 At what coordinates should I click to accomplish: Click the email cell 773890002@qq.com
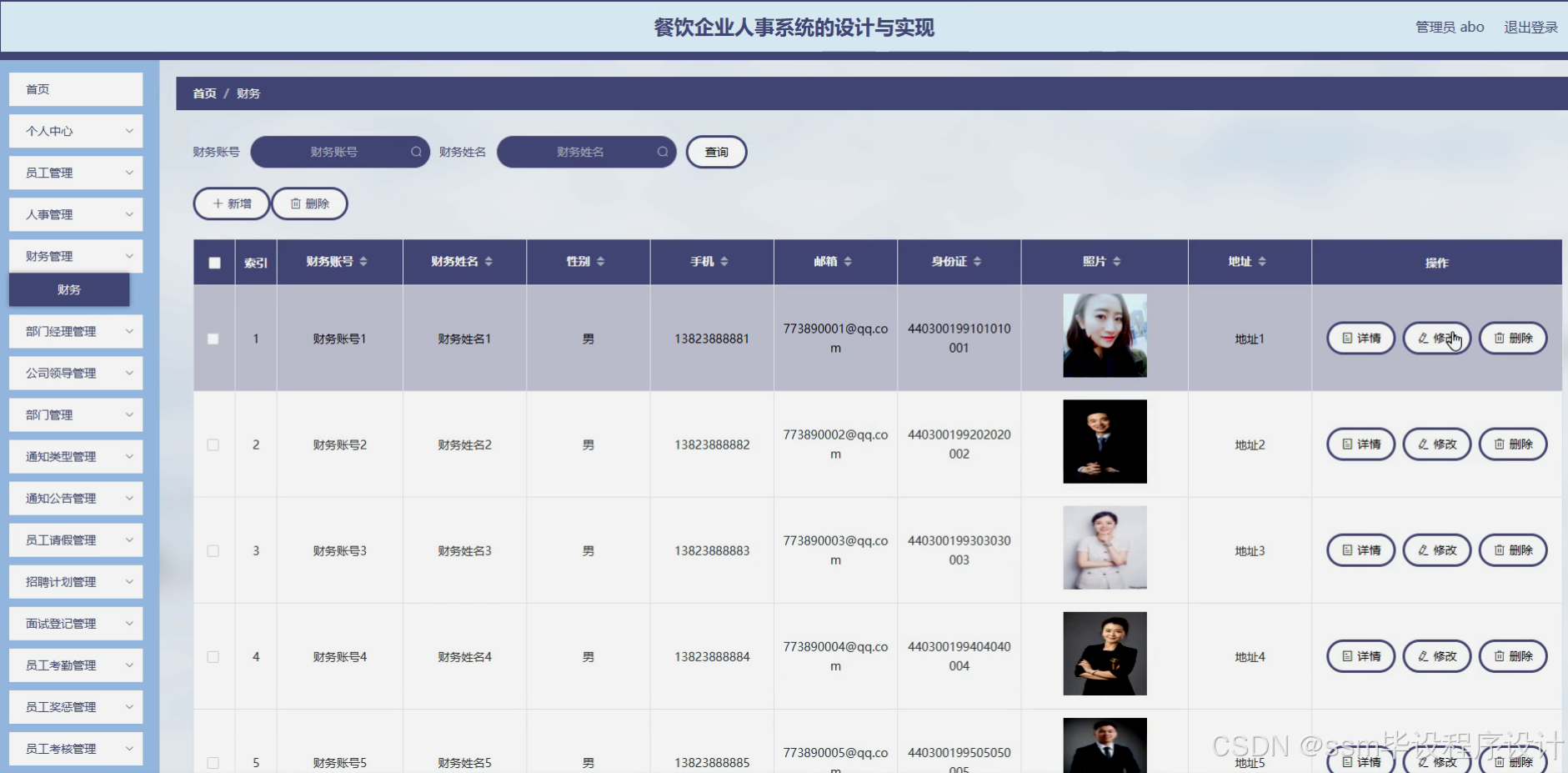tap(835, 444)
